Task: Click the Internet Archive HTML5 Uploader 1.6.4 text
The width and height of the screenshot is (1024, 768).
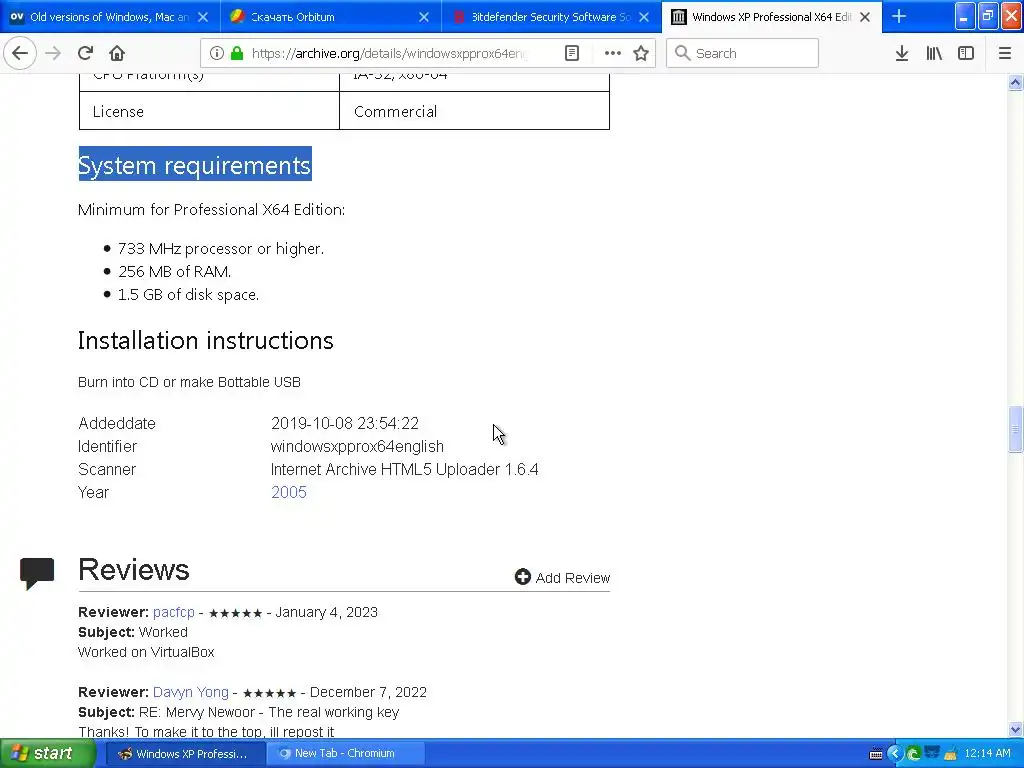Action: (404, 470)
